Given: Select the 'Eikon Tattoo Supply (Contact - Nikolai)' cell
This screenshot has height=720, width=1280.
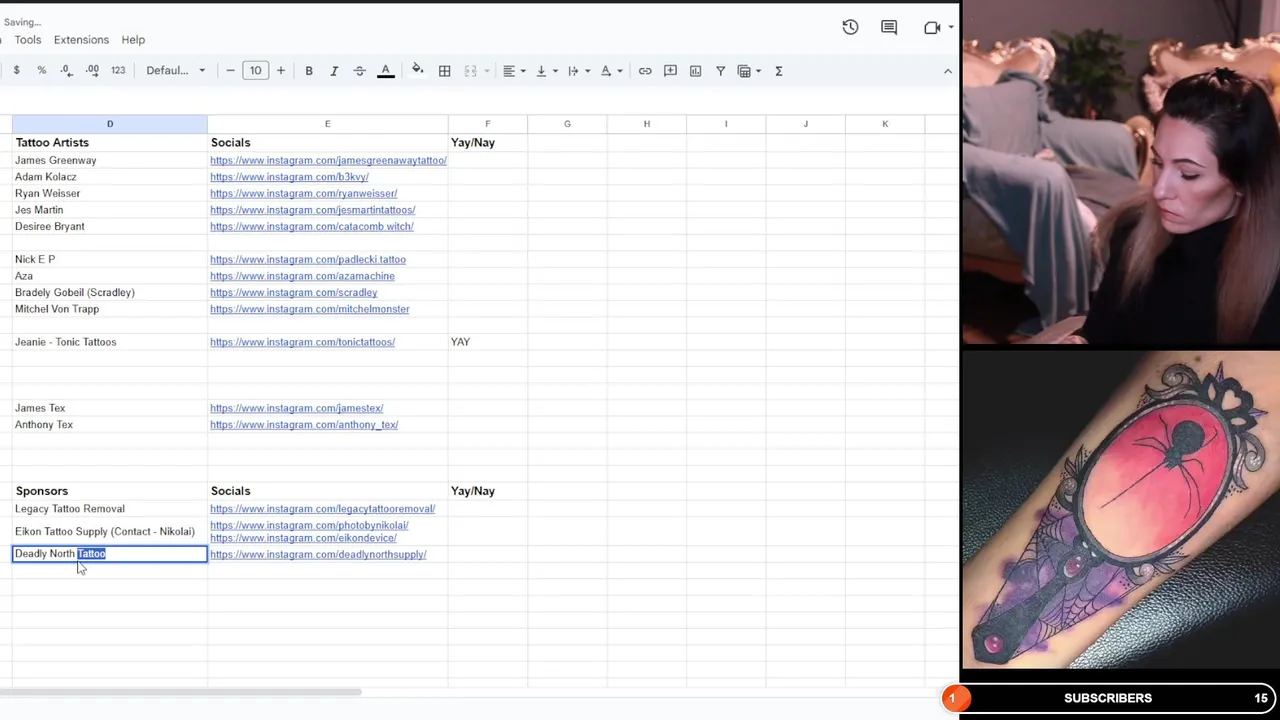Looking at the screenshot, I should [110, 531].
